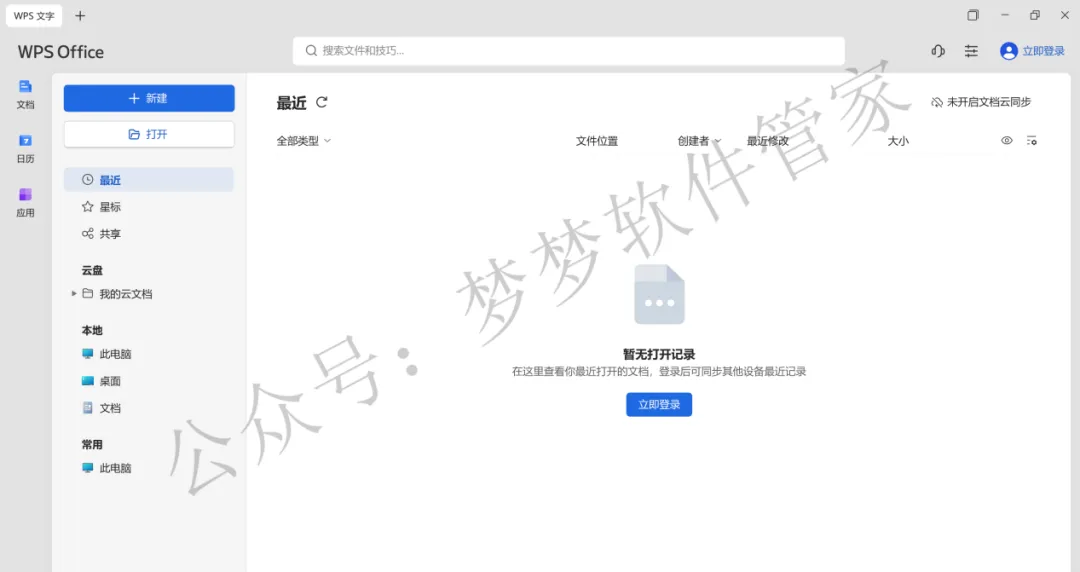The width and height of the screenshot is (1080, 572).
Task: Open the 创建者 column dropdown
Action: click(x=698, y=141)
